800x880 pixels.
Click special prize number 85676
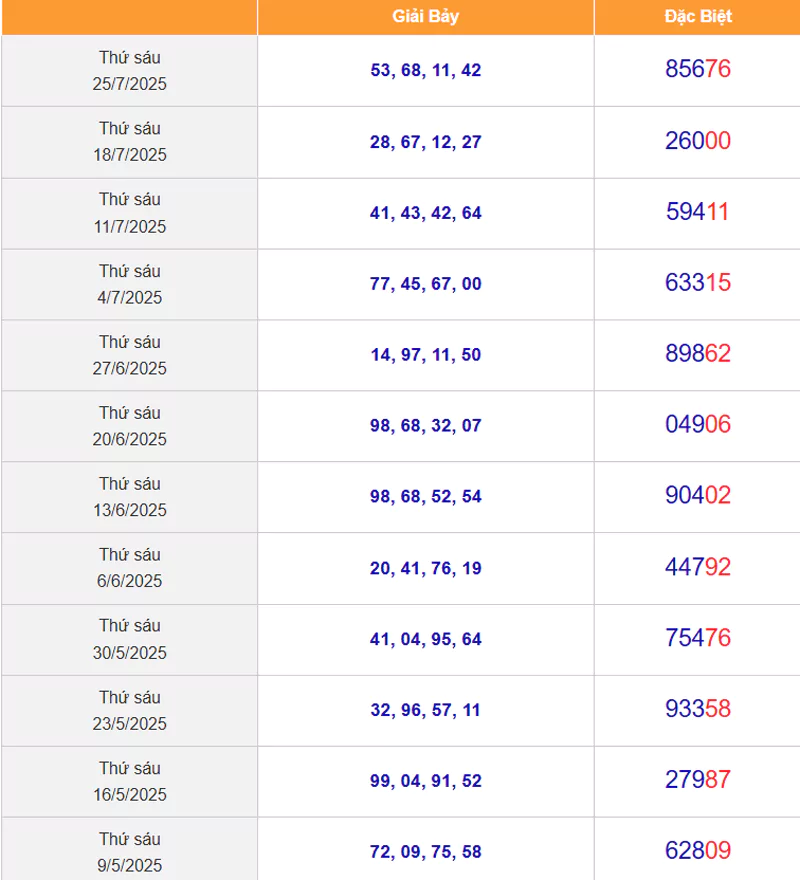coord(698,68)
